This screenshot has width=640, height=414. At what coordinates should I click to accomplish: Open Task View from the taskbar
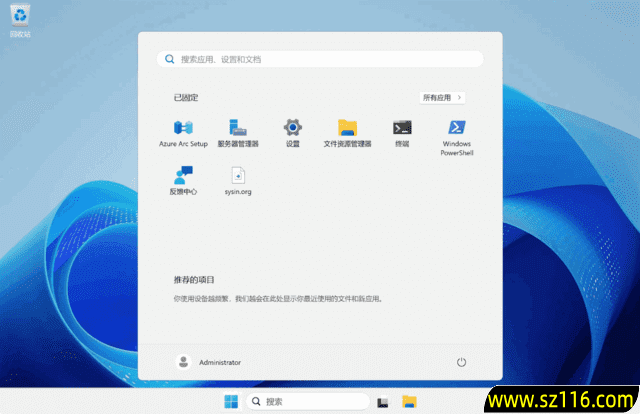(382, 401)
